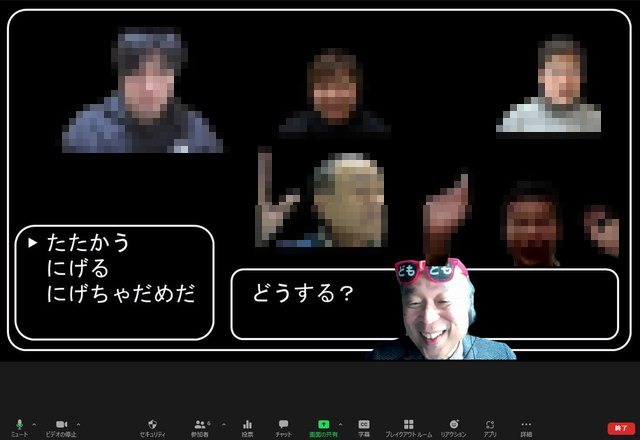This screenshot has height=440, width=640.
Task: Toggle 字幕 closed captions
Action: (364, 428)
